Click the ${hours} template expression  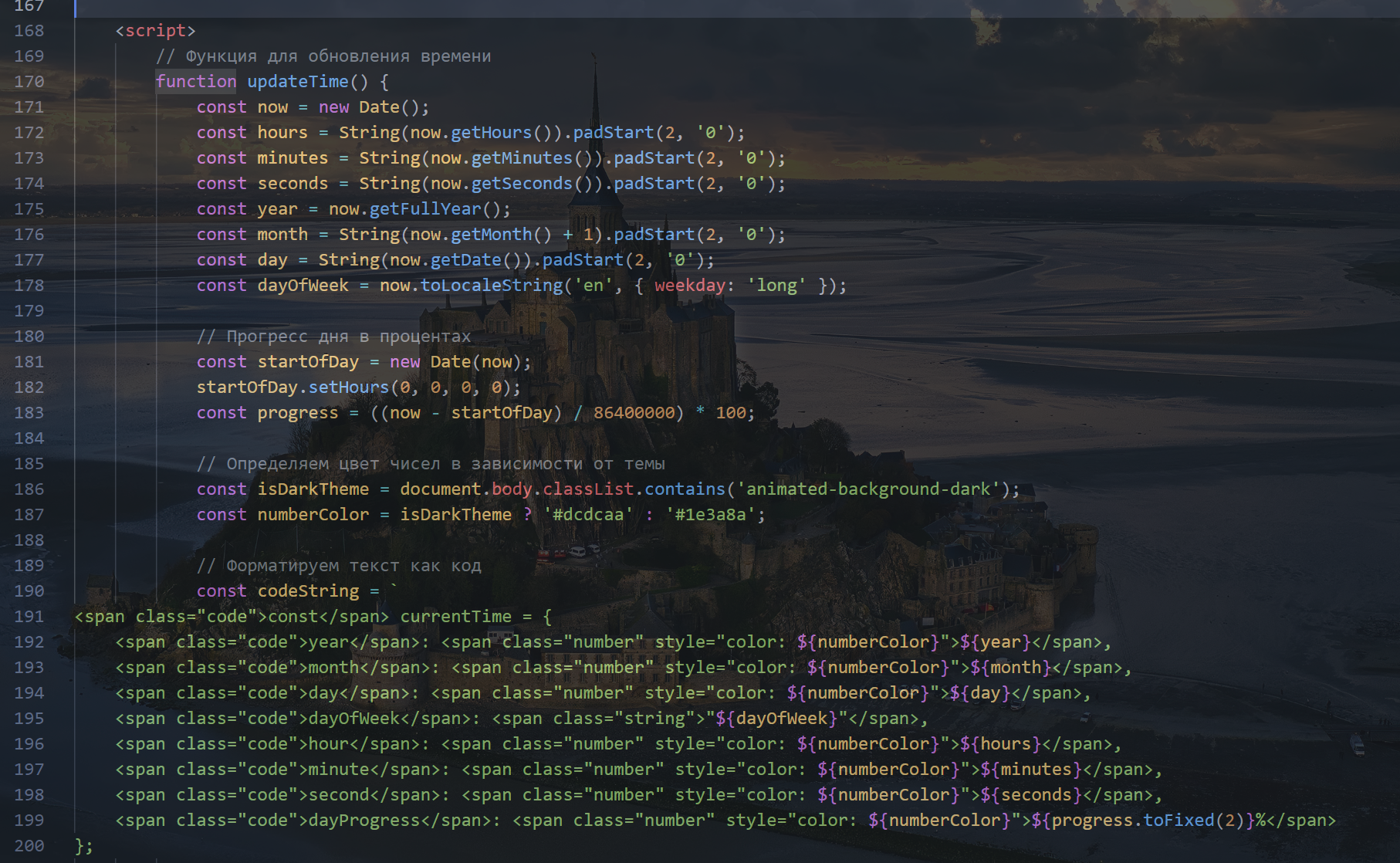click(1001, 744)
